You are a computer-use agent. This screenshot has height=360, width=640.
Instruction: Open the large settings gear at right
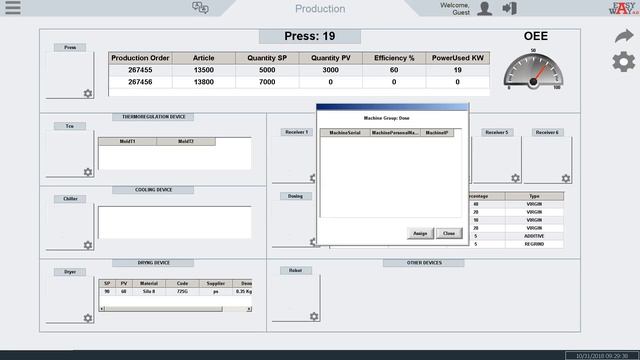click(624, 62)
